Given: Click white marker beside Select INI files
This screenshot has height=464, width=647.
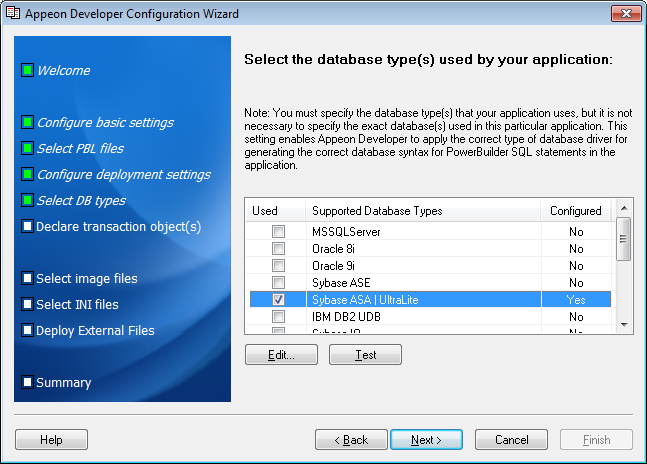Looking at the screenshot, I should point(28,304).
